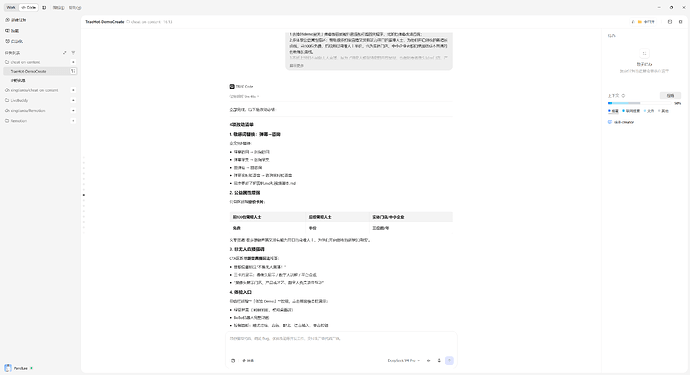Click the highlighted outline dot left of chat
The width and height of the screenshot is (690, 375).
84,195
